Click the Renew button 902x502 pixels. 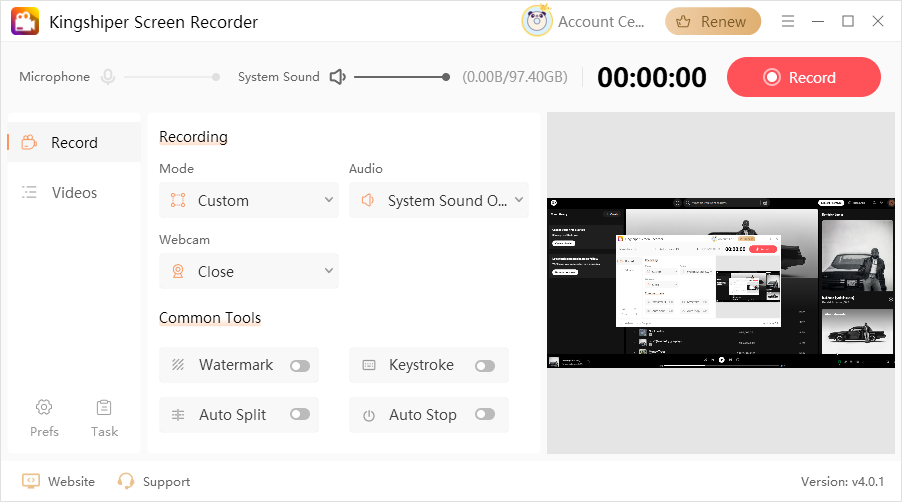pyautogui.click(x=713, y=21)
